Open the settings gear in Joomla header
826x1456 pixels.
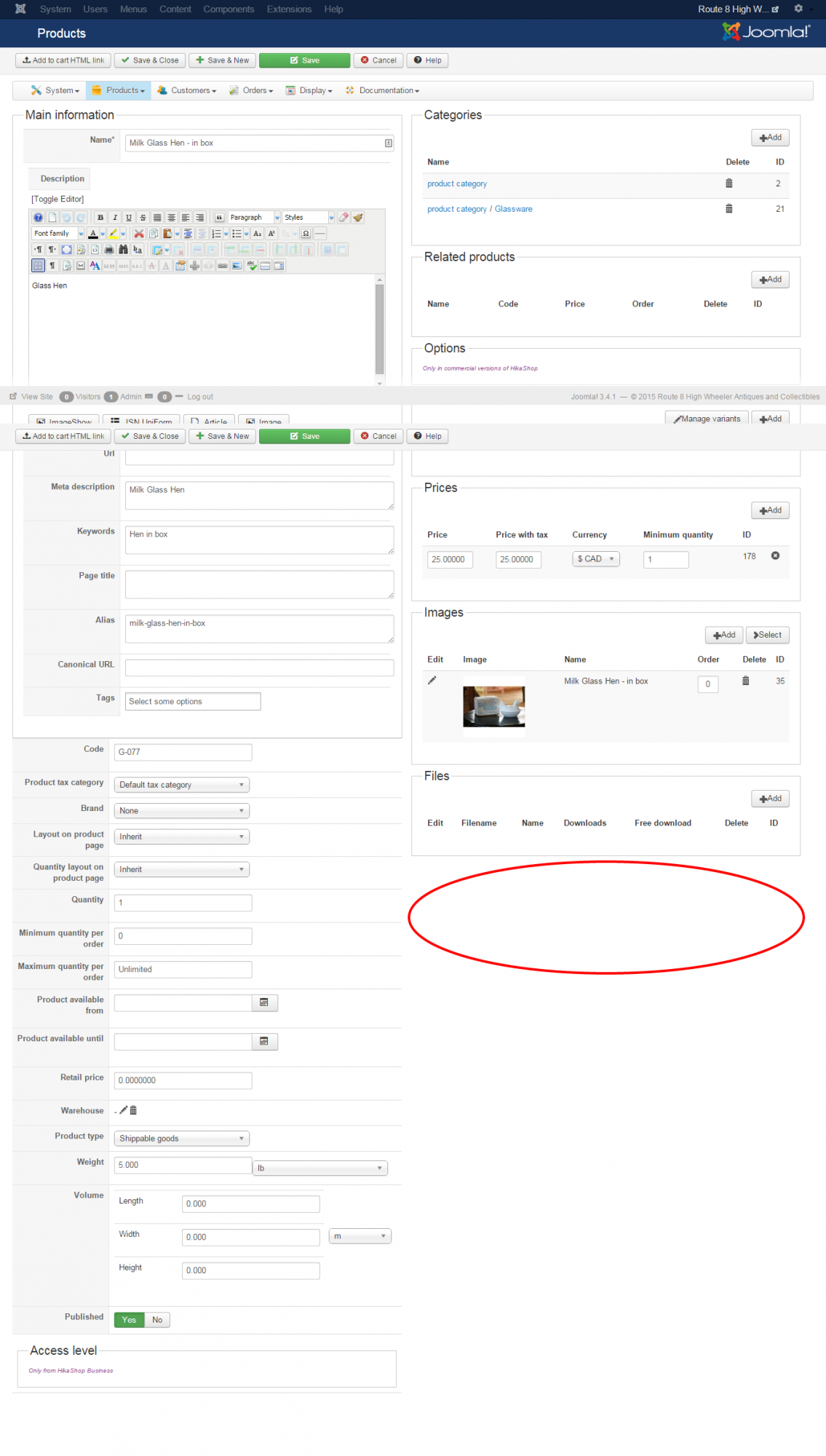point(798,9)
